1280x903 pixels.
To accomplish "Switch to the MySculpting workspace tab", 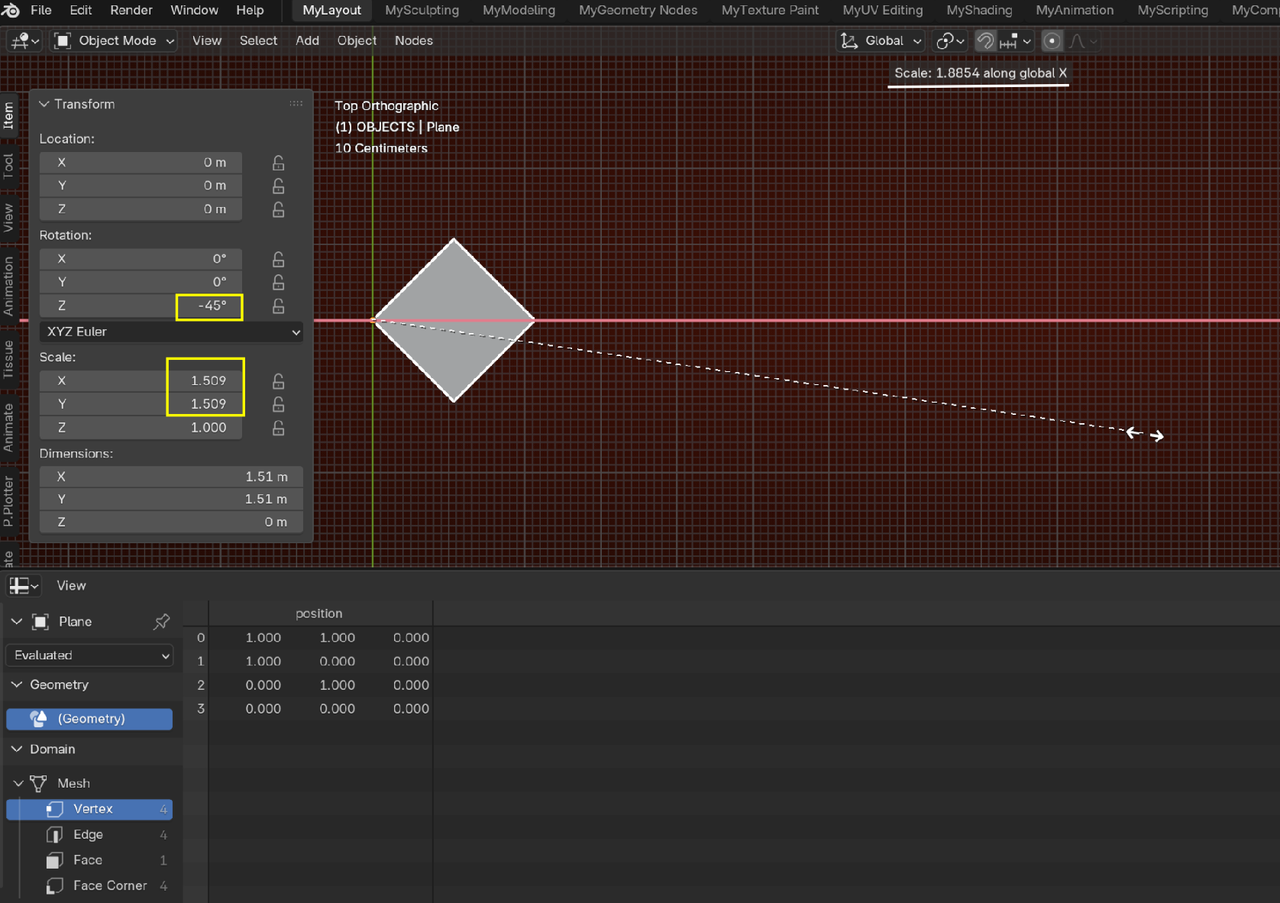I will 422,10.
